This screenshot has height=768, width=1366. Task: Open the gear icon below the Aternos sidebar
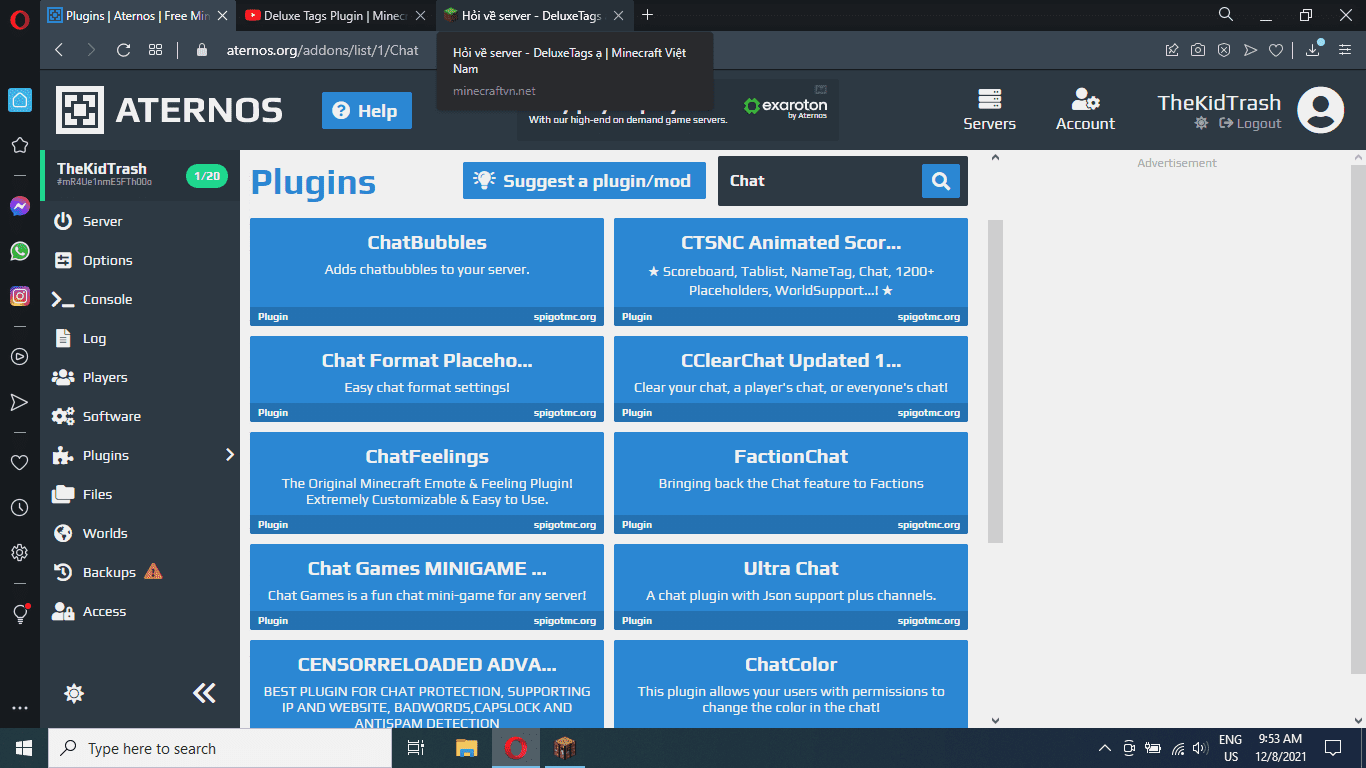74,693
